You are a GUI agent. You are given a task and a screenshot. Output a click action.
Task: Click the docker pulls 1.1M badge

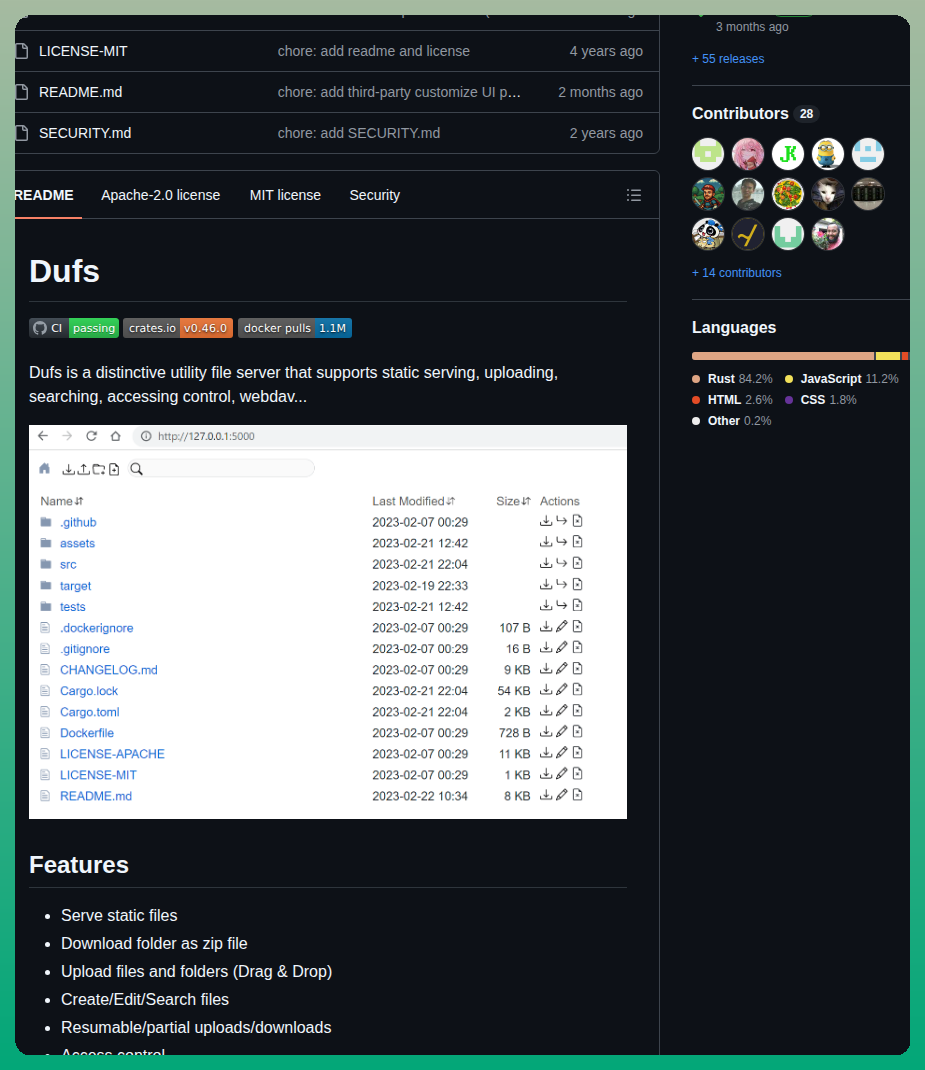click(x=295, y=328)
